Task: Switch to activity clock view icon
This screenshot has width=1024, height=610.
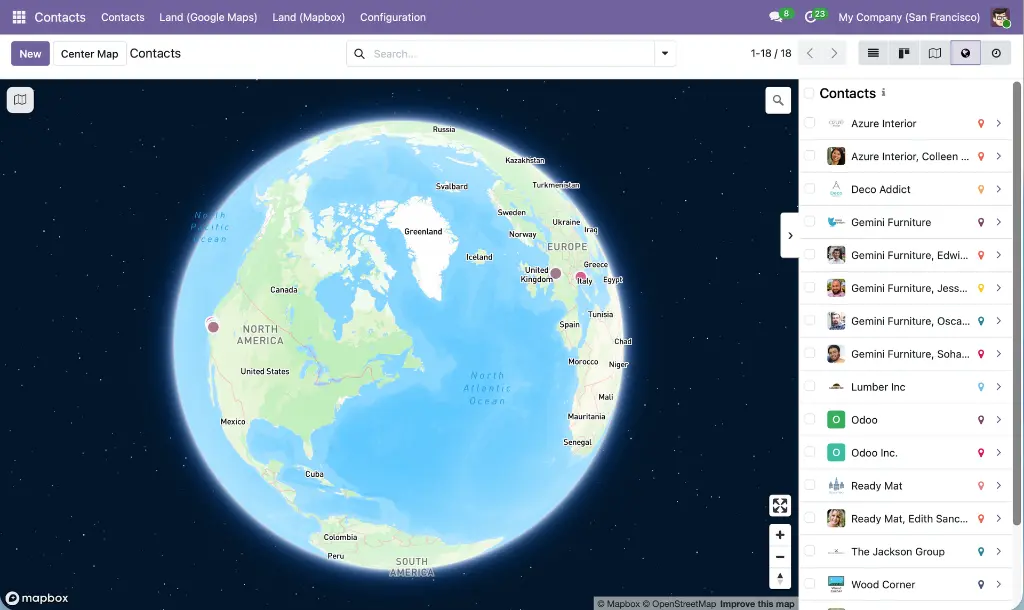Action: click(x=996, y=54)
